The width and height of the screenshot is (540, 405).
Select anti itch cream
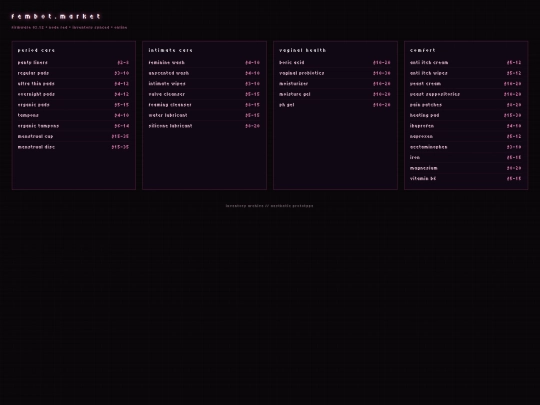tap(466, 63)
